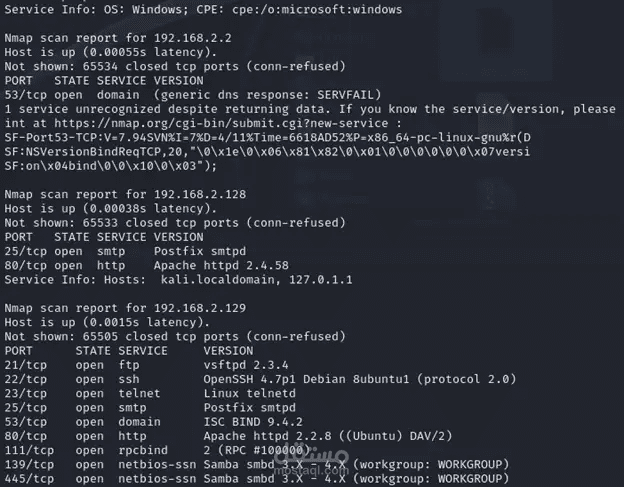This screenshot has height=487, width=624.
Task: Click the mostaql.com watermark text
Action: coord(311,470)
